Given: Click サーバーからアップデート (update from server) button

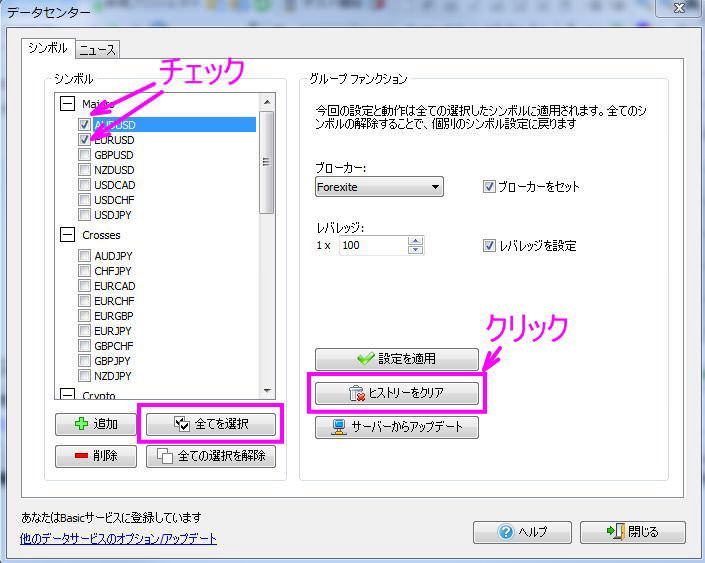Looking at the screenshot, I should tap(396, 428).
